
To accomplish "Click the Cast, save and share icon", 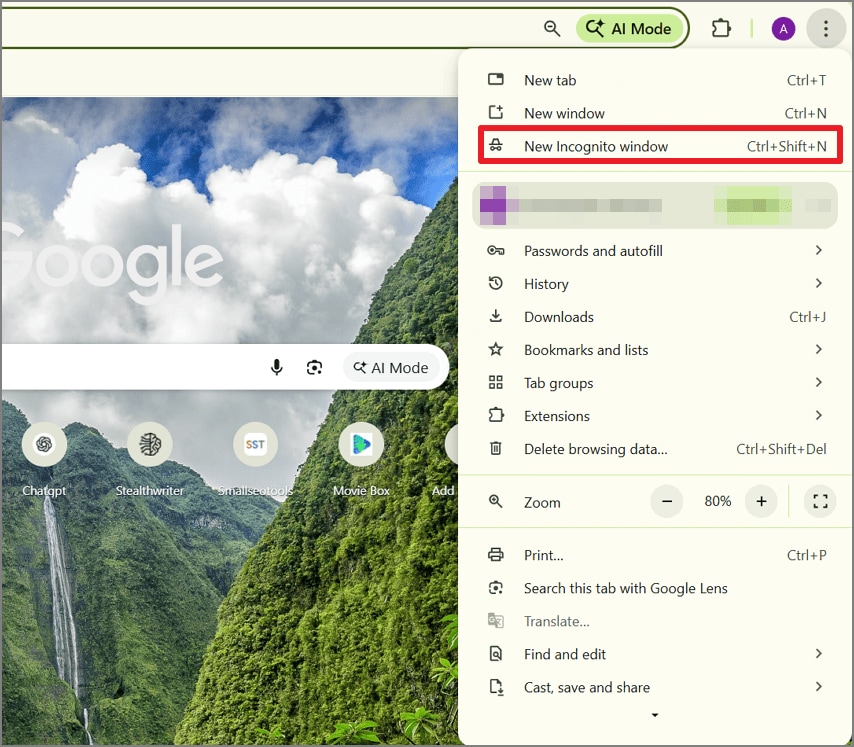I will (496, 687).
